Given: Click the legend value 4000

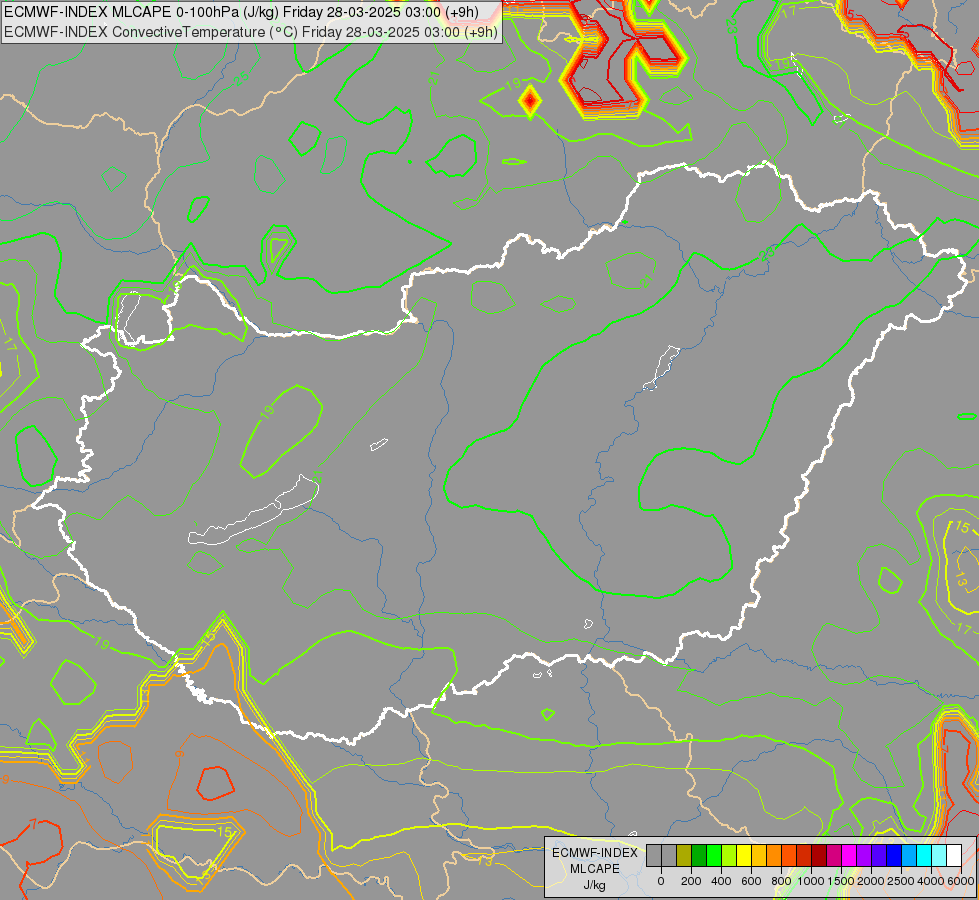Looking at the screenshot, I should 931,881.
